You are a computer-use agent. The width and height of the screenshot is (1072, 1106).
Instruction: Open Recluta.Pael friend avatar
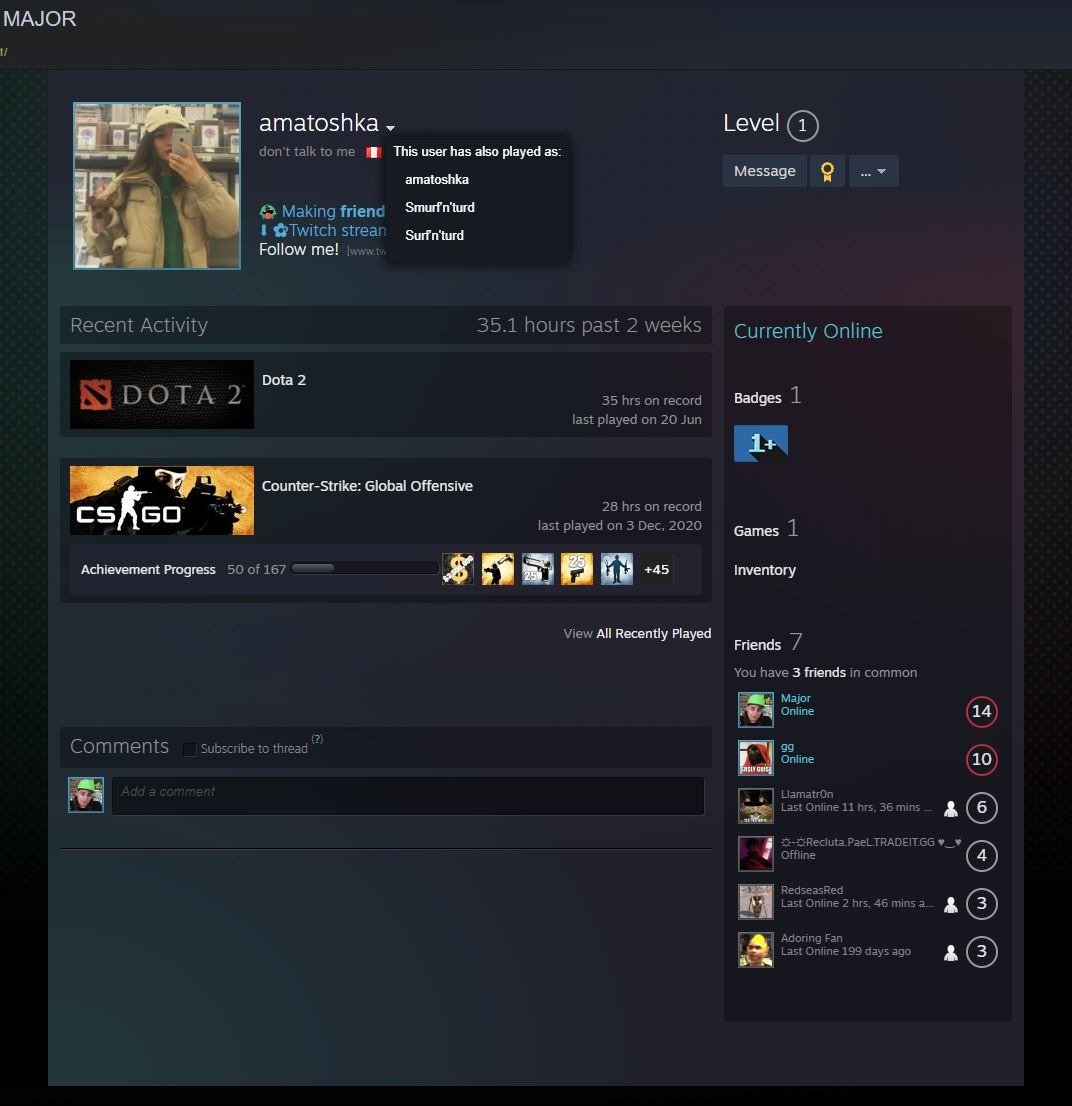click(755, 853)
